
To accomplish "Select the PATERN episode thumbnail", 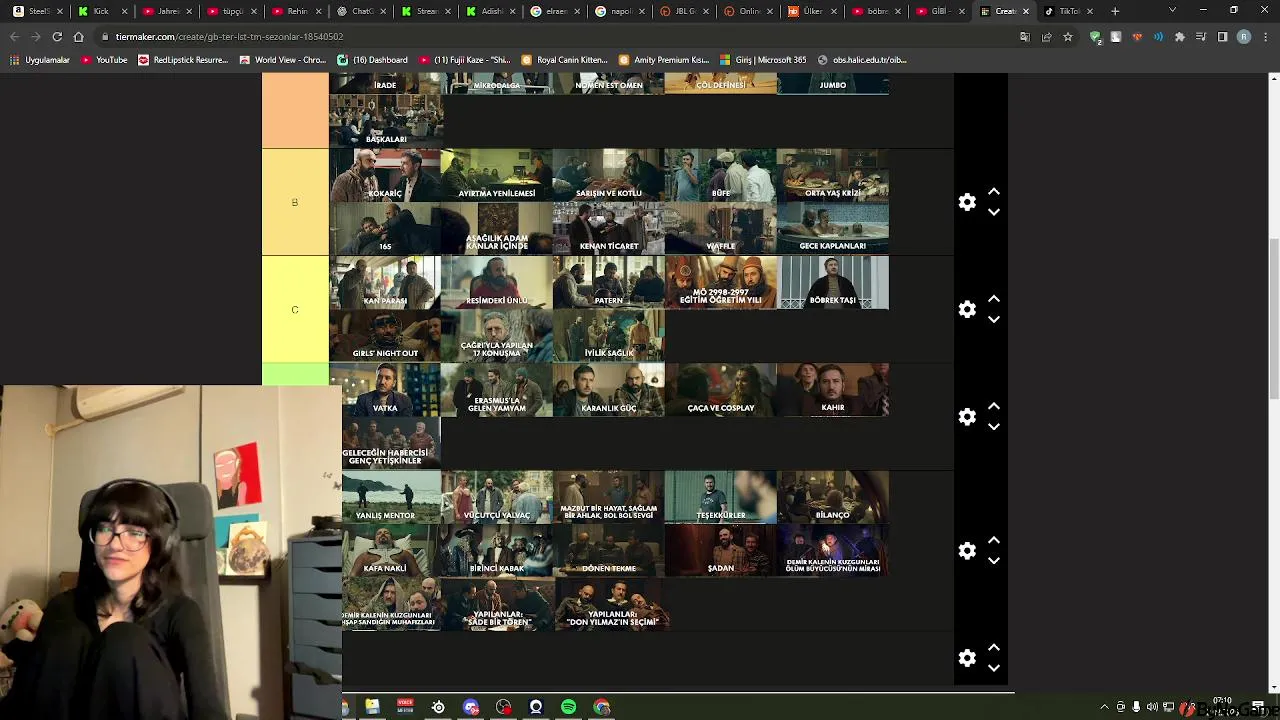I will (609, 282).
